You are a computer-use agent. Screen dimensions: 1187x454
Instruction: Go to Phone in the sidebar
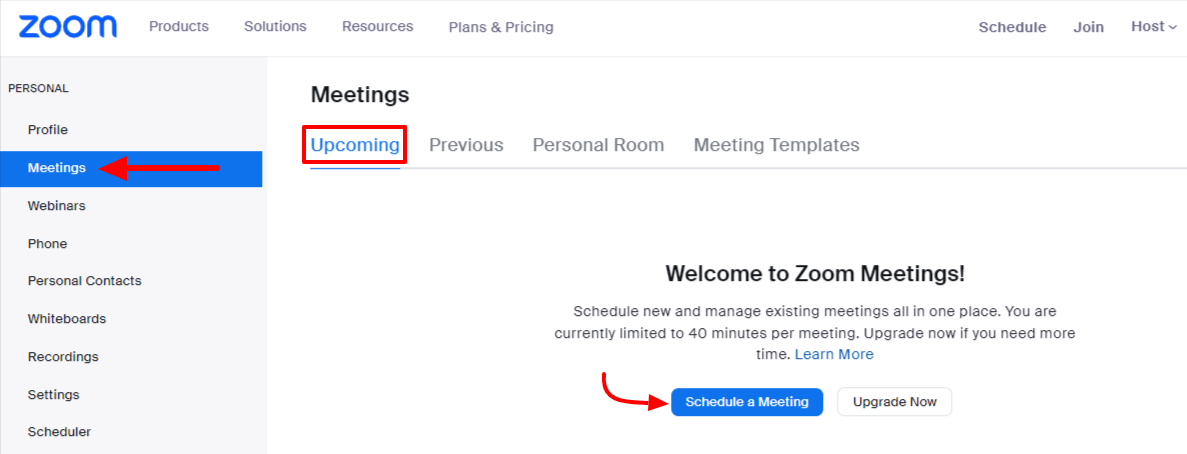[x=48, y=244]
